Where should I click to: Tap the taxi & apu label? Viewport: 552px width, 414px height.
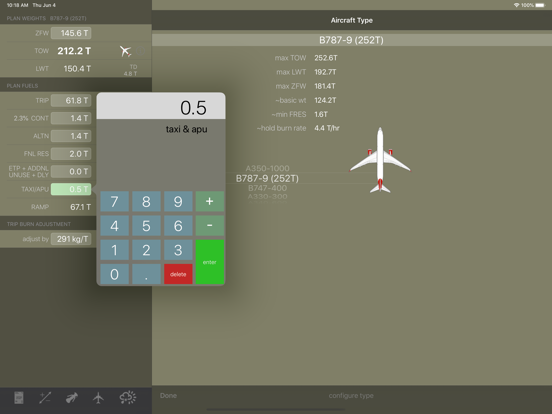[187, 129]
